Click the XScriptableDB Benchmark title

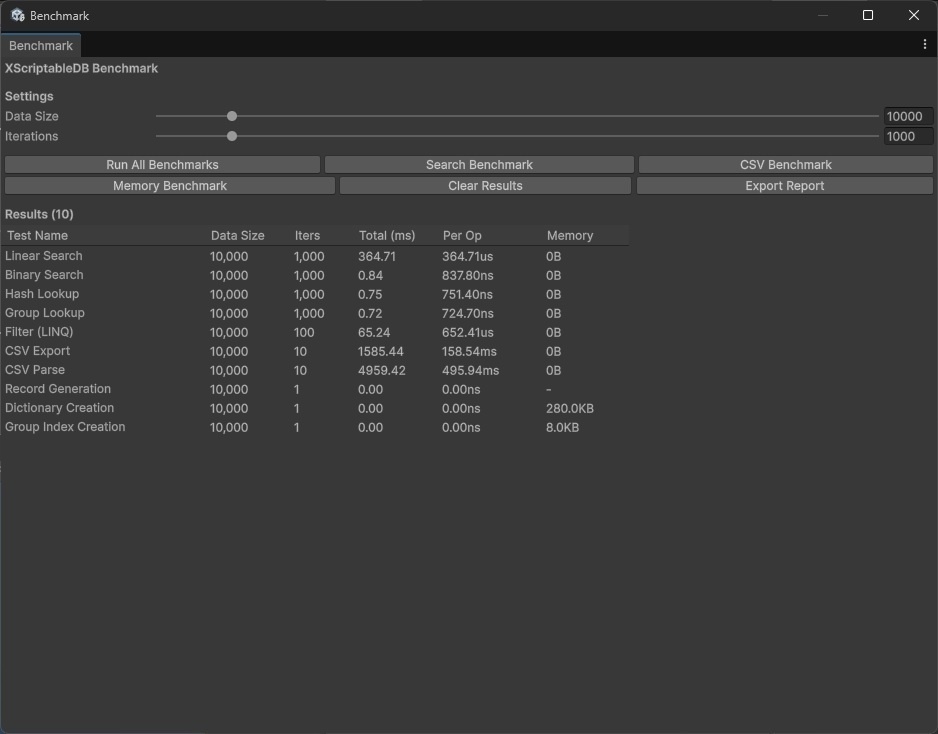point(81,68)
